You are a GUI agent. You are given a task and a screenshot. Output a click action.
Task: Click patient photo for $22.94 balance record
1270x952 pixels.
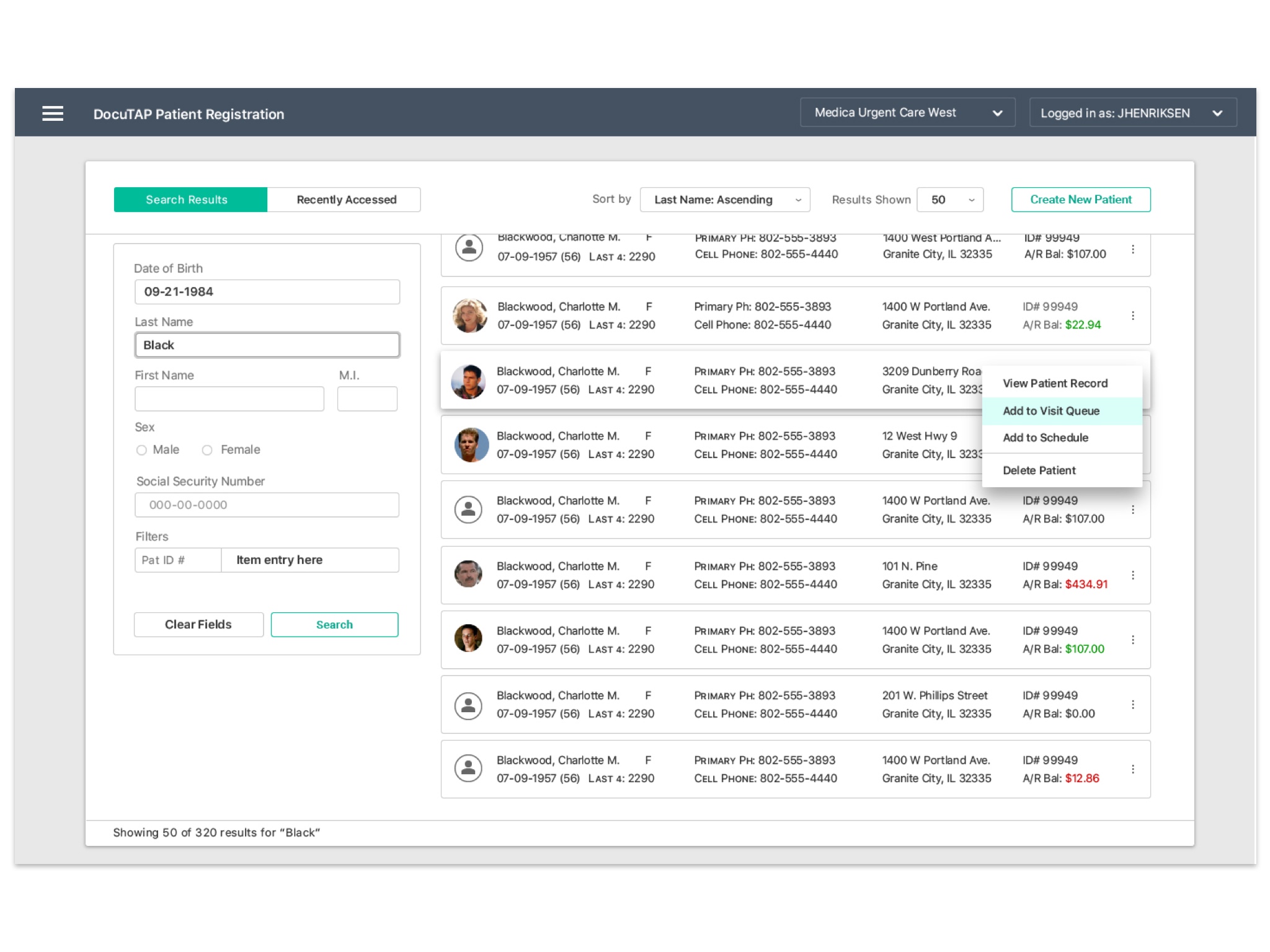click(469, 315)
